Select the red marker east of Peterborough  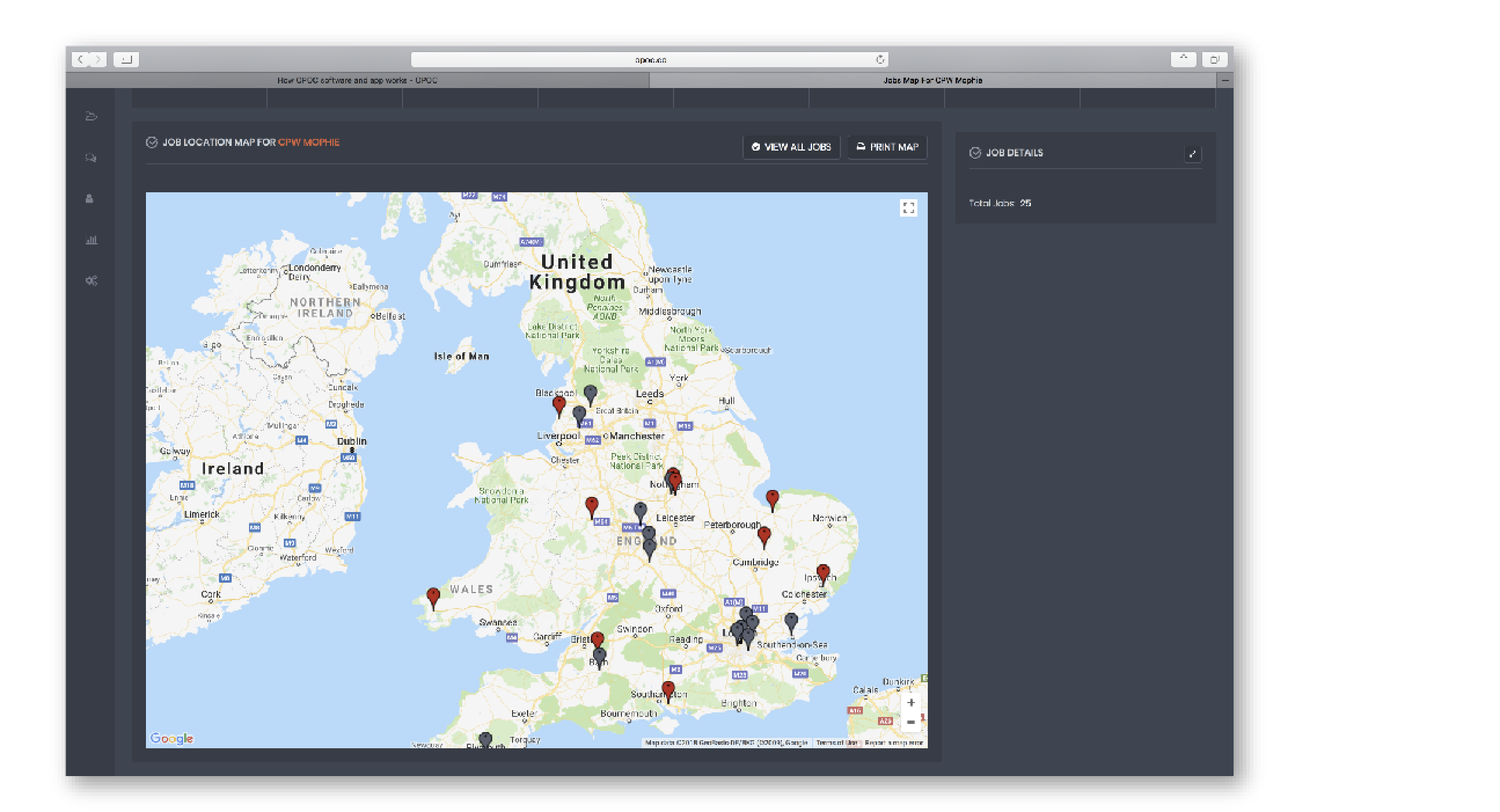[x=764, y=536]
